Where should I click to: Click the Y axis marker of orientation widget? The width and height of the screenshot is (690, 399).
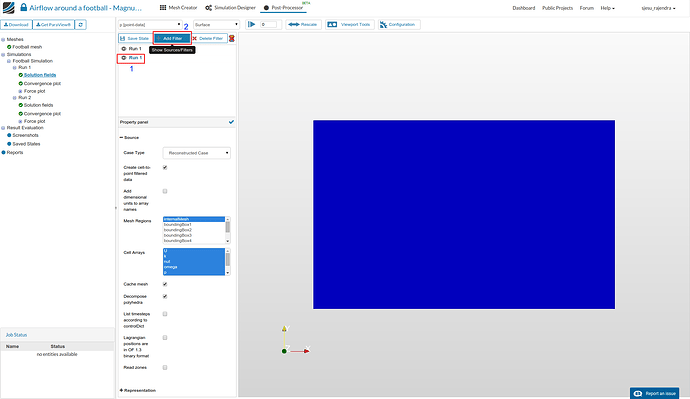click(x=284, y=329)
